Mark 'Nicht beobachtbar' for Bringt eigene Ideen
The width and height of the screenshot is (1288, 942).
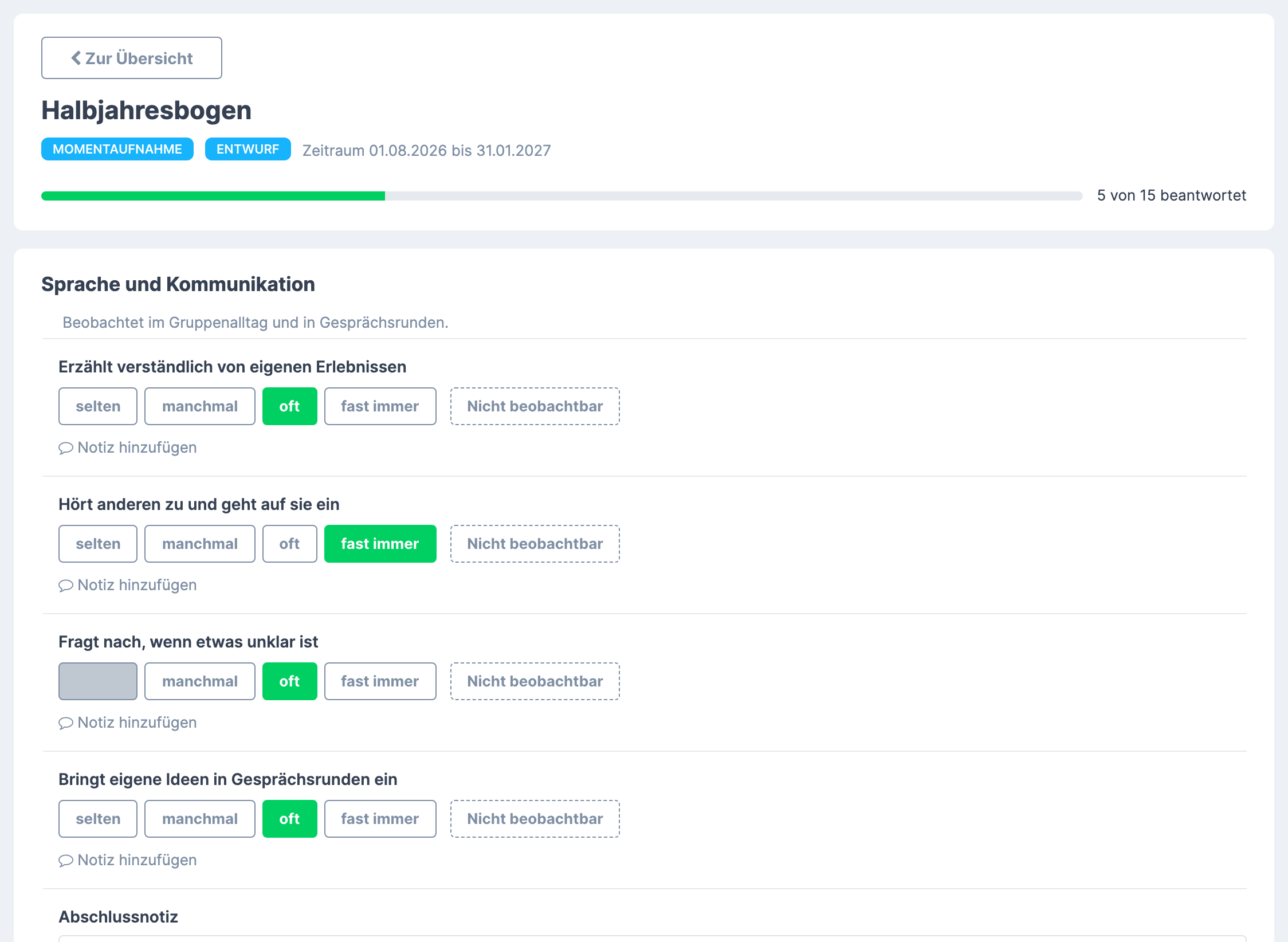click(535, 819)
